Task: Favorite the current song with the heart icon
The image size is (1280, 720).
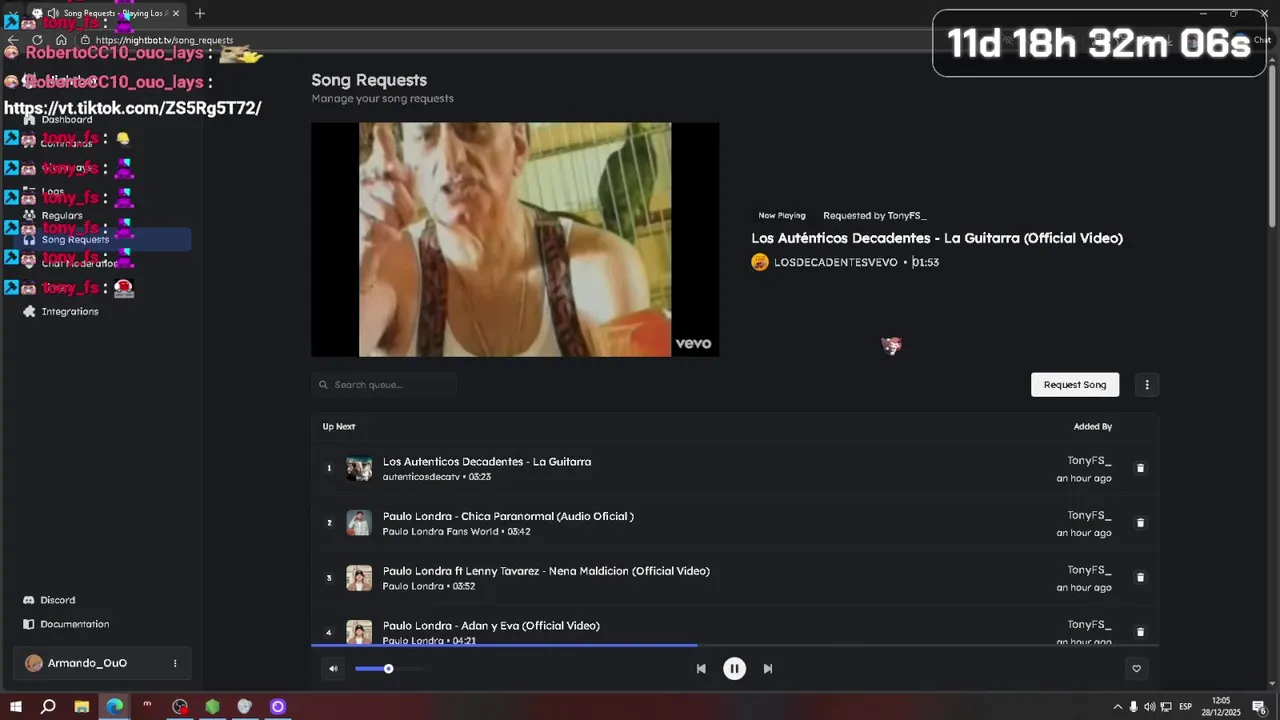Action: point(1136,669)
